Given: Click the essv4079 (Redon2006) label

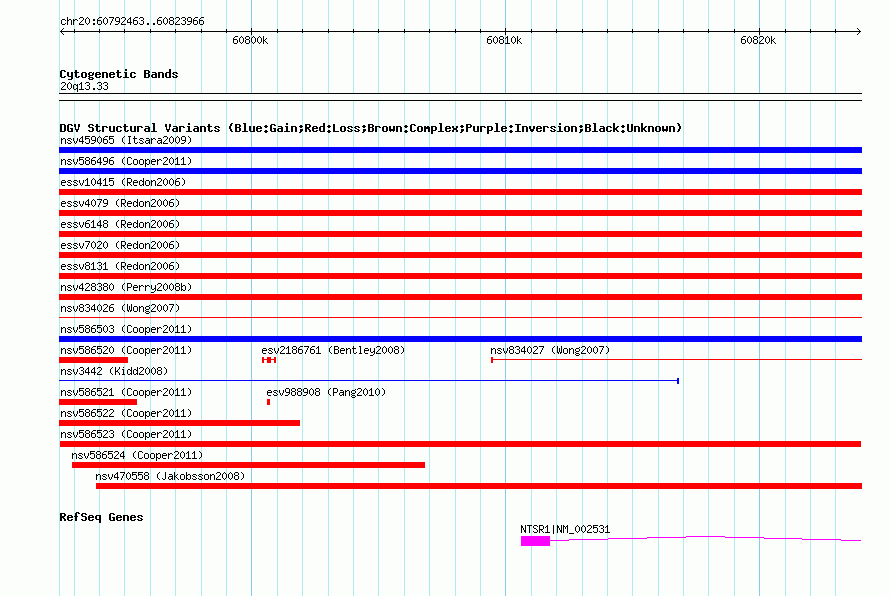Looking at the screenshot, I should point(120,203).
